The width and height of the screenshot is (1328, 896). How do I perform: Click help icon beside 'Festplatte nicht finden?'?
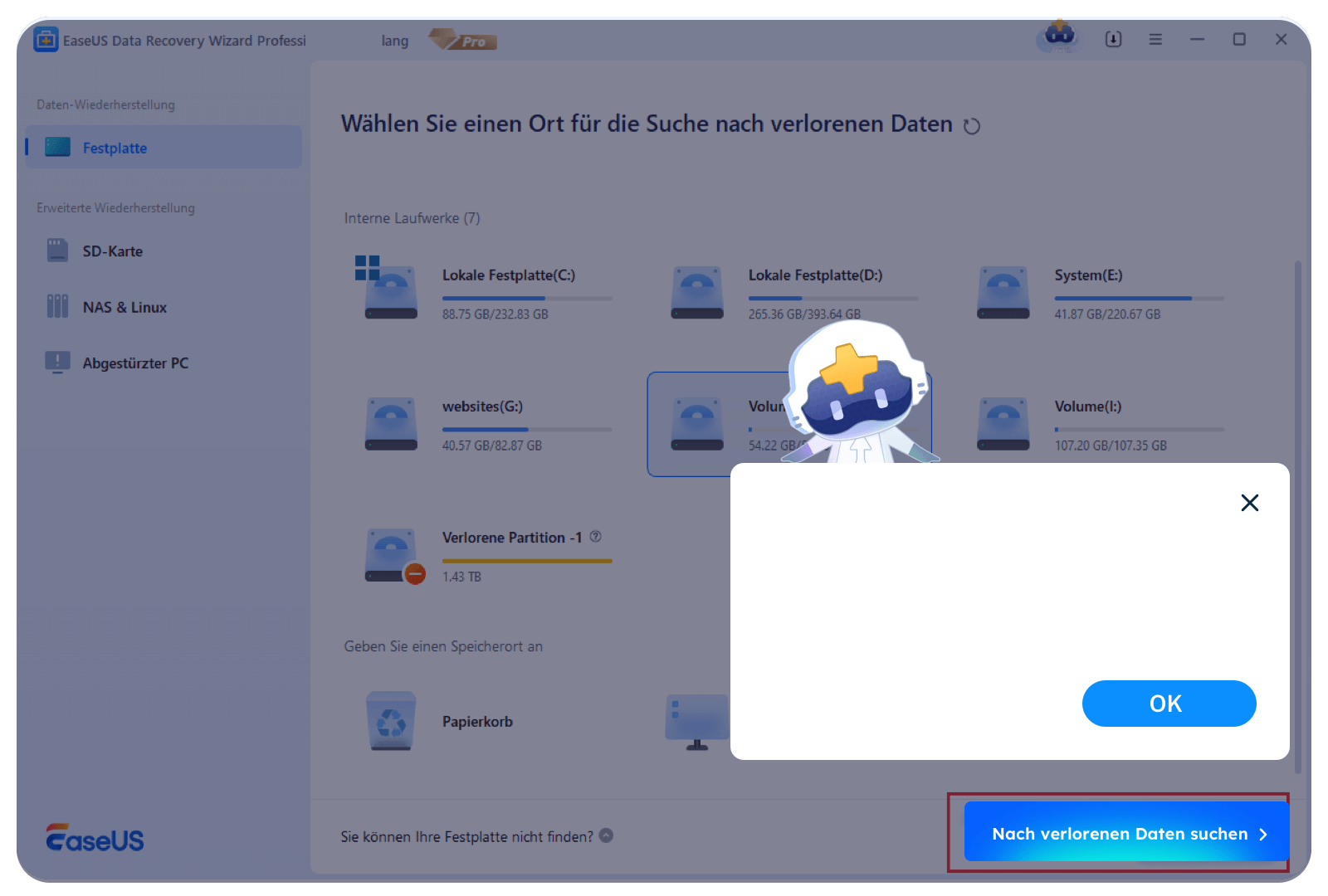pyautogui.click(x=606, y=835)
